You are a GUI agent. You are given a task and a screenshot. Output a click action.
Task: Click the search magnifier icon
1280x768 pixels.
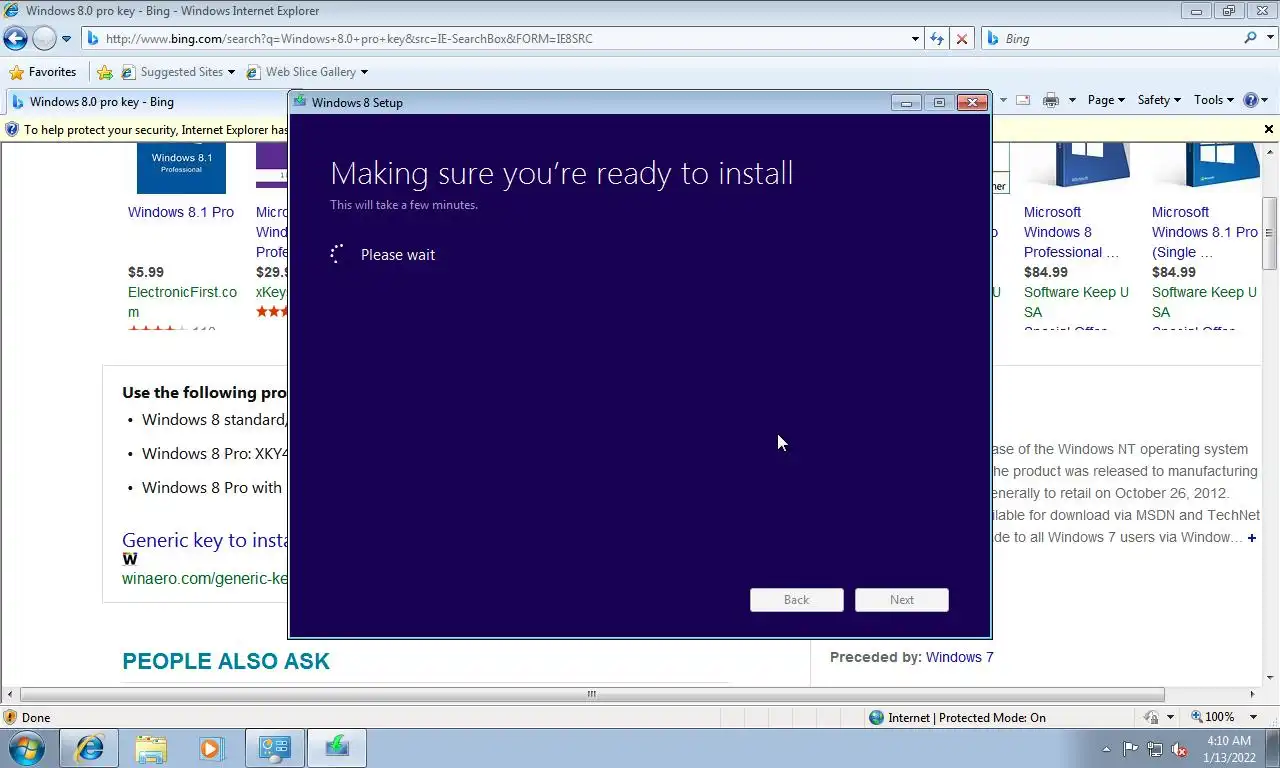(x=1250, y=38)
